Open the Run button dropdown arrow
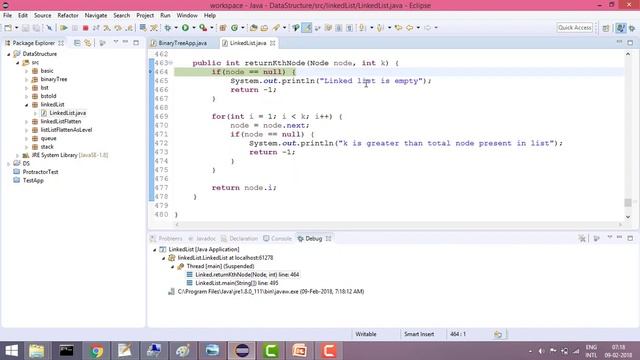Screen dimensions: 640x360 194,28
